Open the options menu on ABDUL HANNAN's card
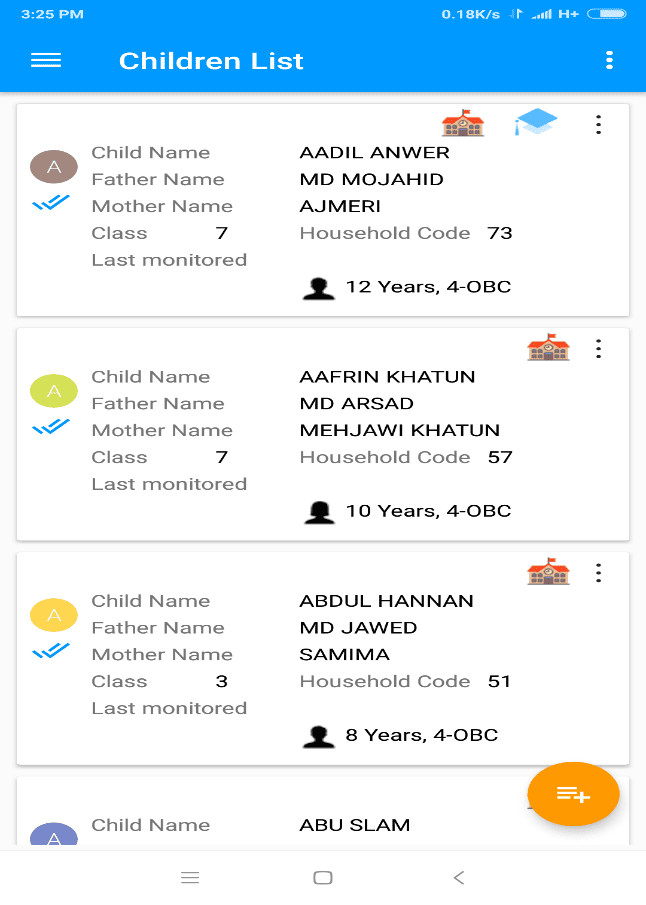The width and height of the screenshot is (646, 905). click(x=598, y=573)
